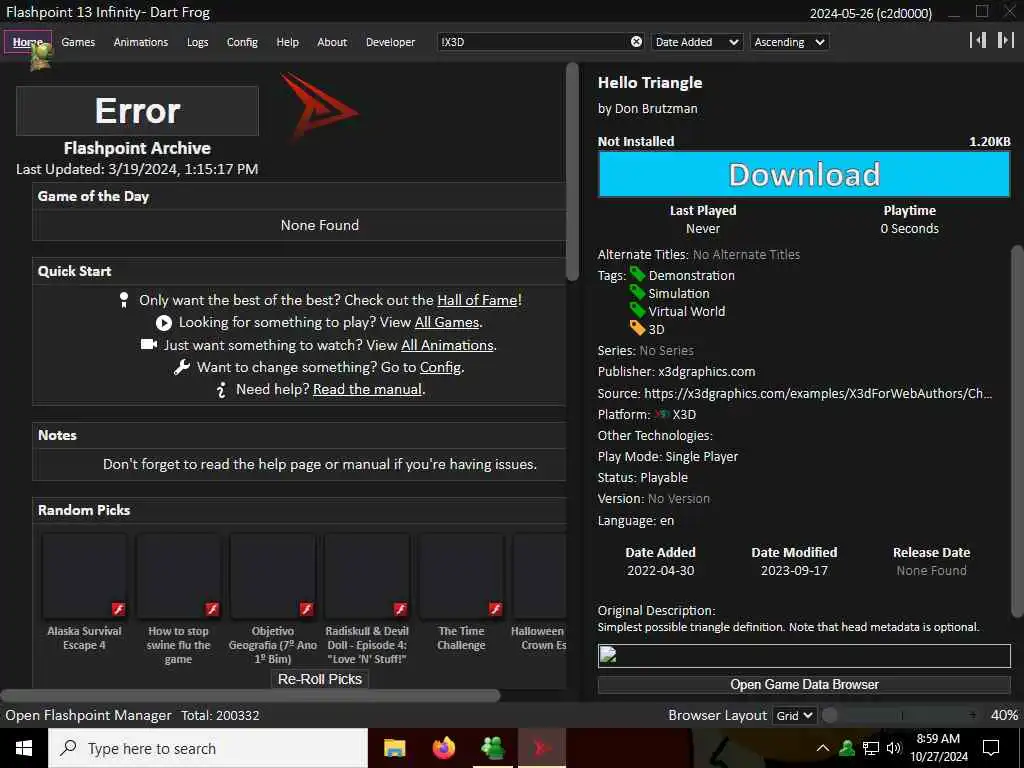This screenshot has height=768, width=1024.
Task: Click the All Animations camera icon
Action: point(149,344)
